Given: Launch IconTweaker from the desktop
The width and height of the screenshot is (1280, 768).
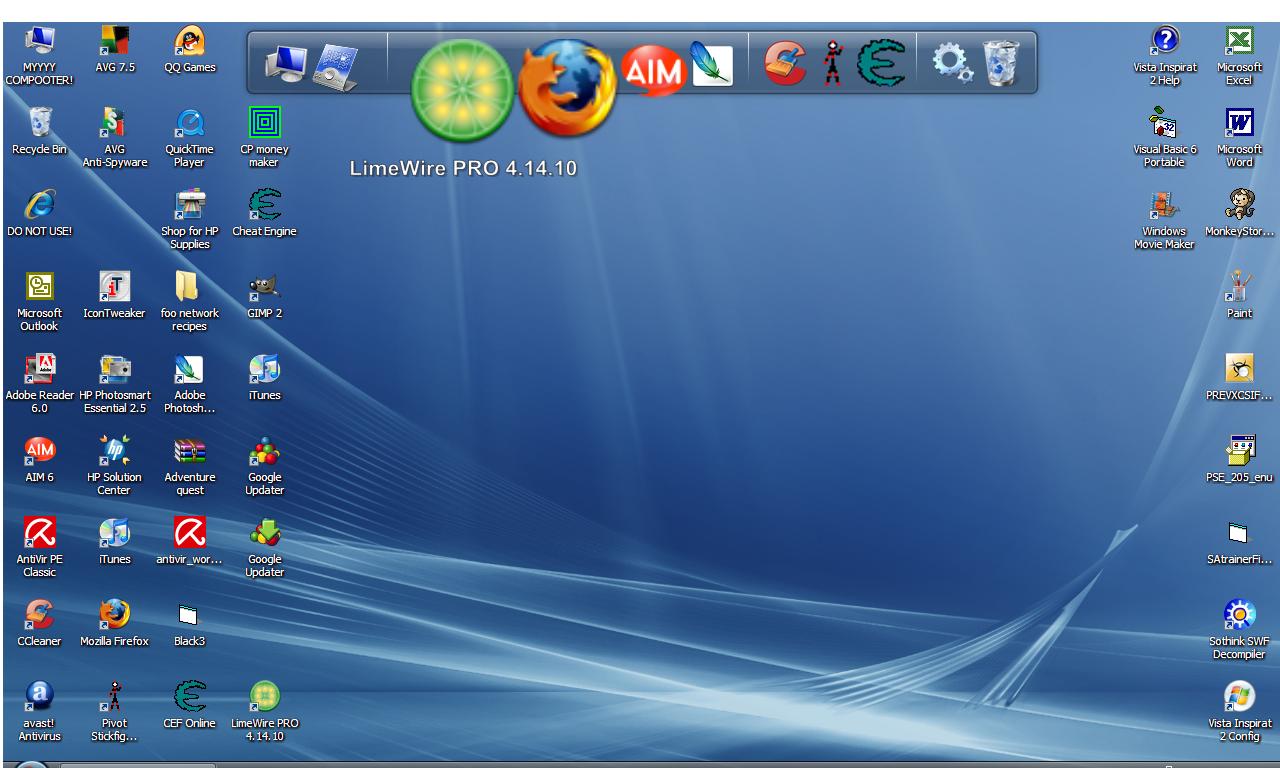Looking at the screenshot, I should tap(115, 296).
